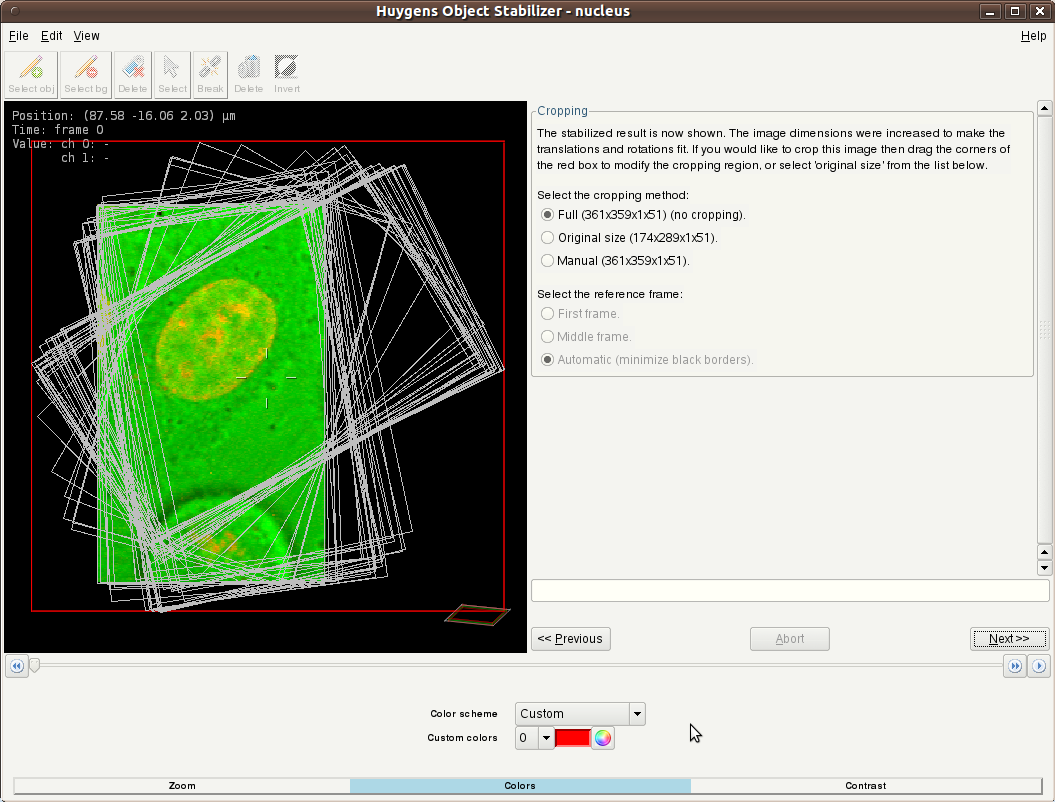The image size is (1055, 802).
Task: Open the color wheel picker icon
Action: (603, 738)
